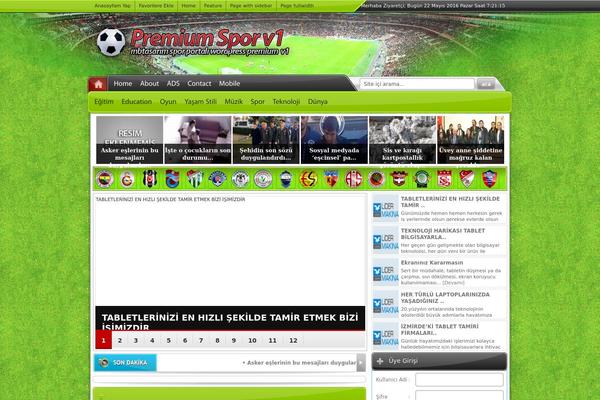Select slider page 1 red button
This screenshot has height=400, width=600.
pyautogui.click(x=103, y=340)
